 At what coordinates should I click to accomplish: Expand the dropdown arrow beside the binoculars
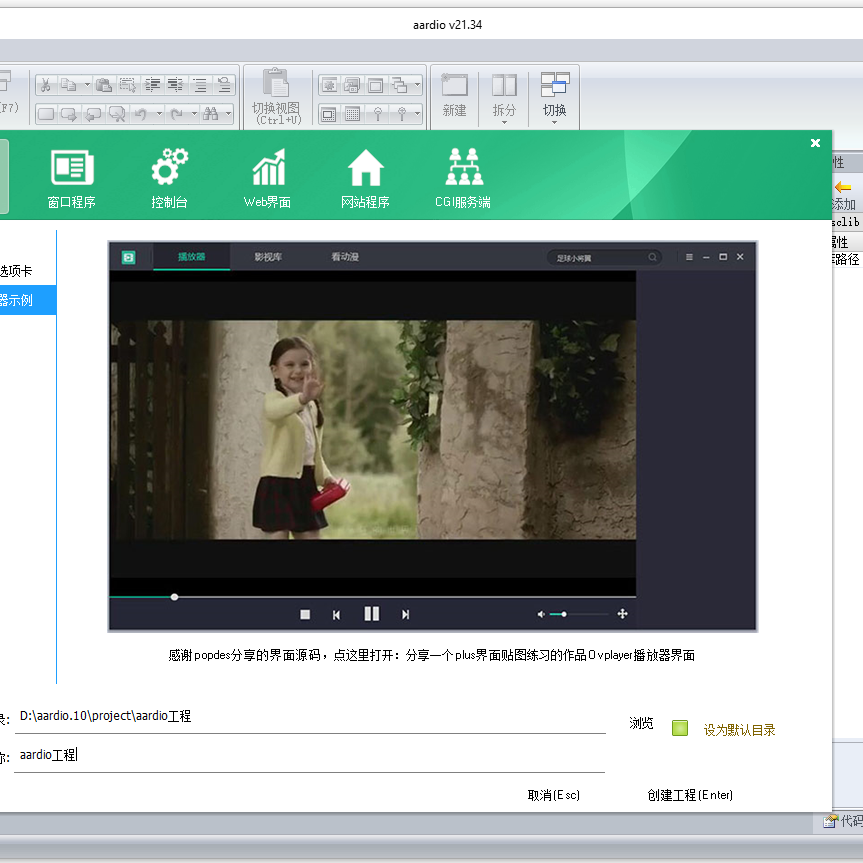click(x=228, y=114)
